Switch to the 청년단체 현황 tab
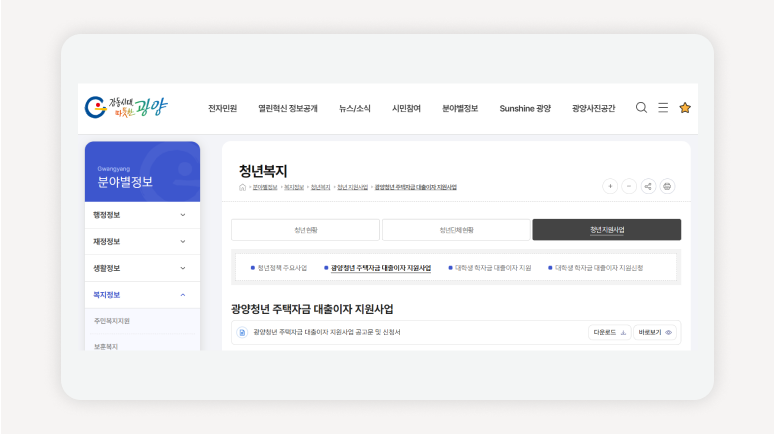The width and height of the screenshot is (774, 434). click(x=456, y=230)
